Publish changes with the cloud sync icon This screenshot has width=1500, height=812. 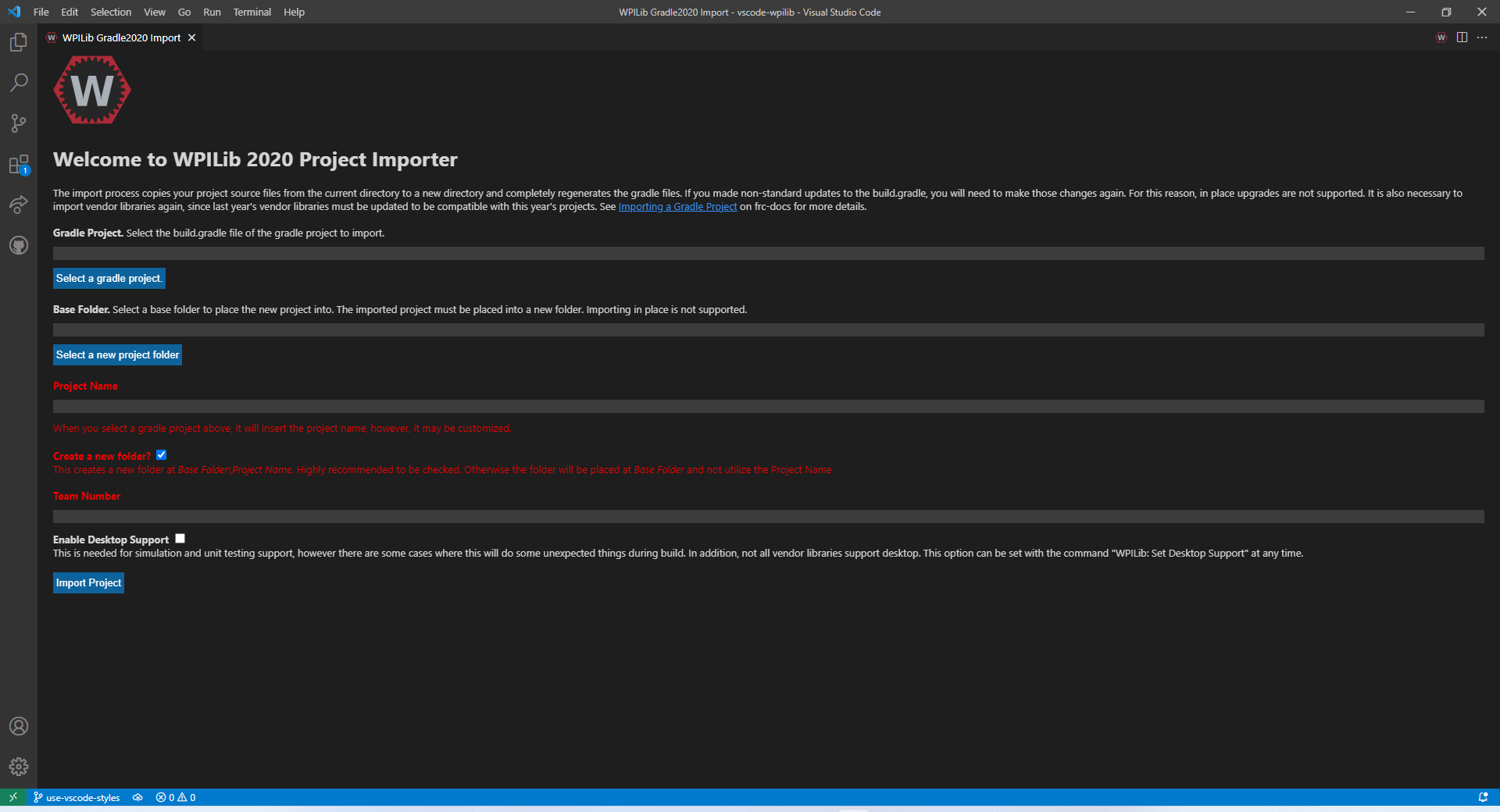[137, 797]
